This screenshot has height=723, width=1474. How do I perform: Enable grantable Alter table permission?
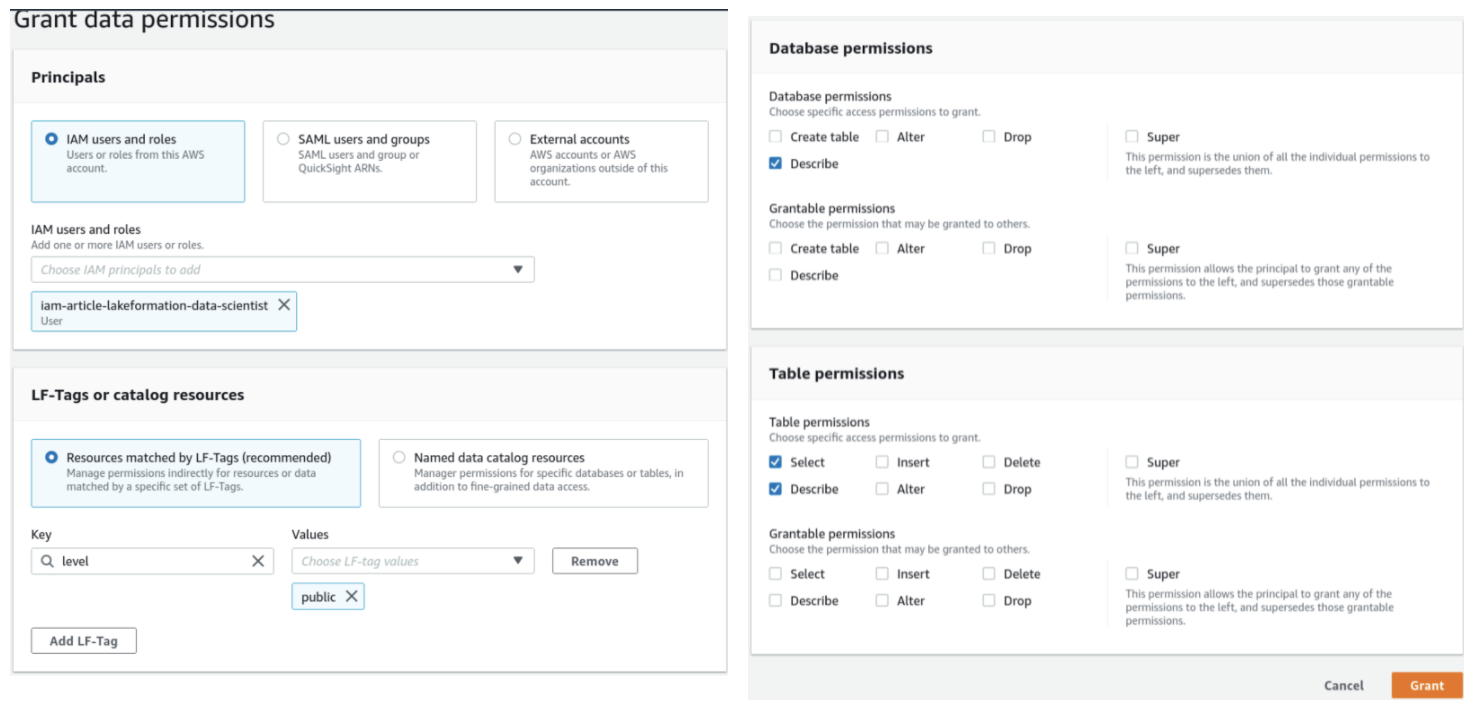[882, 601]
